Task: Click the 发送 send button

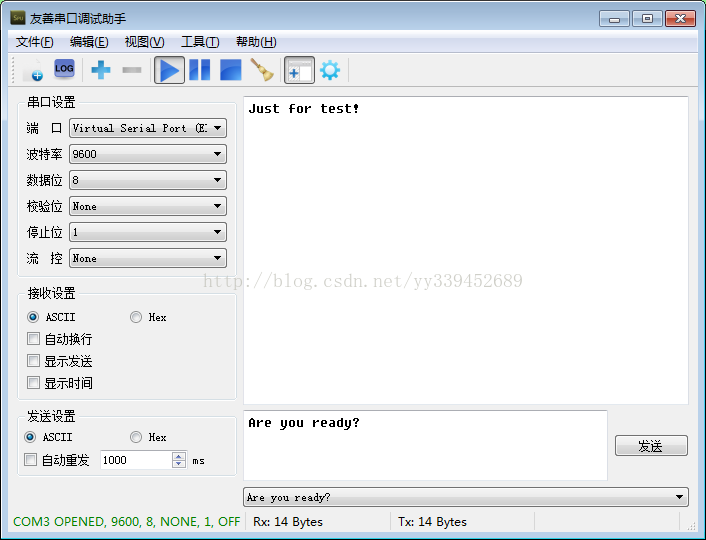Action: [x=651, y=446]
